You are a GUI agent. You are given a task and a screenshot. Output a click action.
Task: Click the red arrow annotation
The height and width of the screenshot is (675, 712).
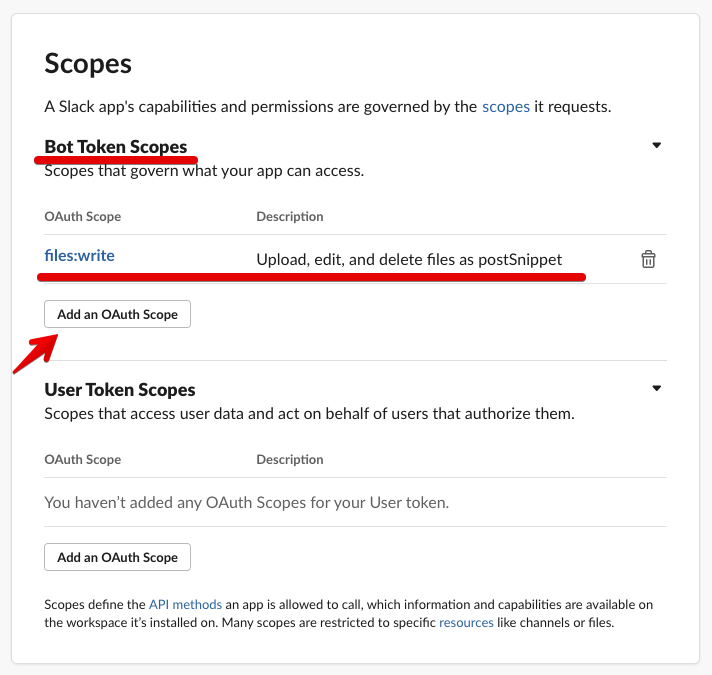(35, 354)
